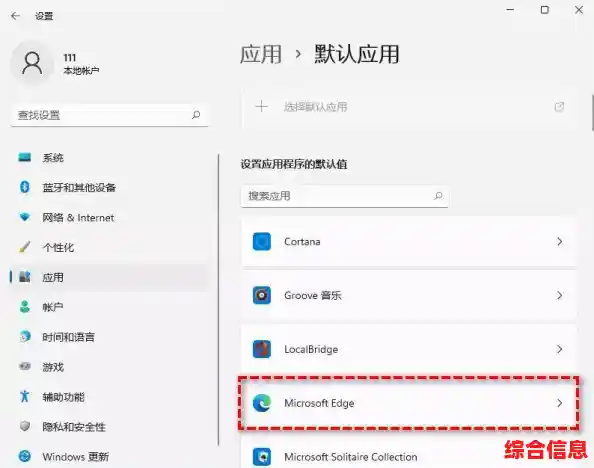The width and height of the screenshot is (594, 468).
Task: Open LocalBridge default settings
Action: [x=409, y=349]
